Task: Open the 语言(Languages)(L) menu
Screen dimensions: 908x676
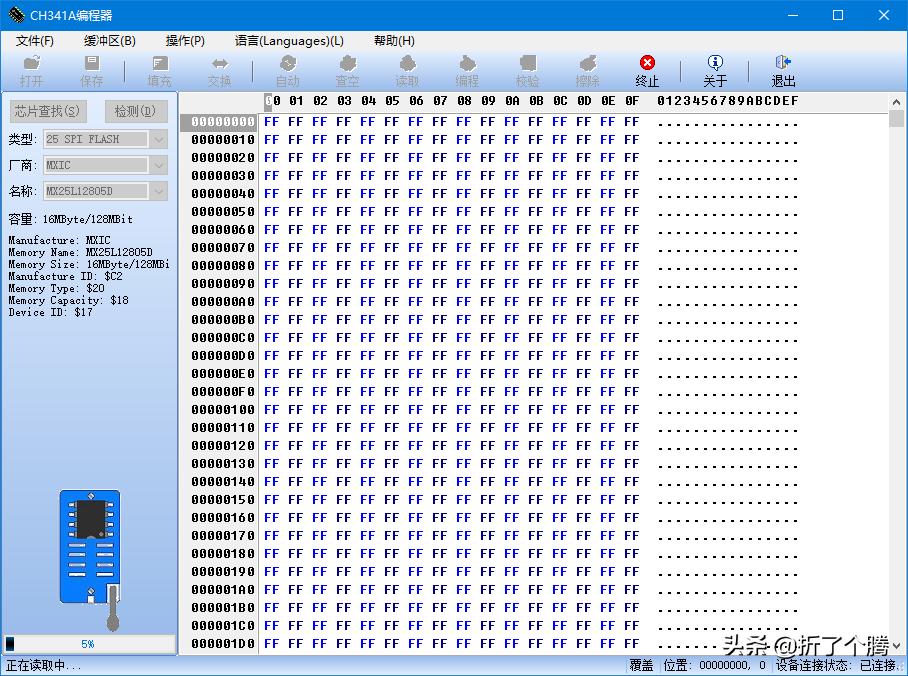Action: point(289,41)
